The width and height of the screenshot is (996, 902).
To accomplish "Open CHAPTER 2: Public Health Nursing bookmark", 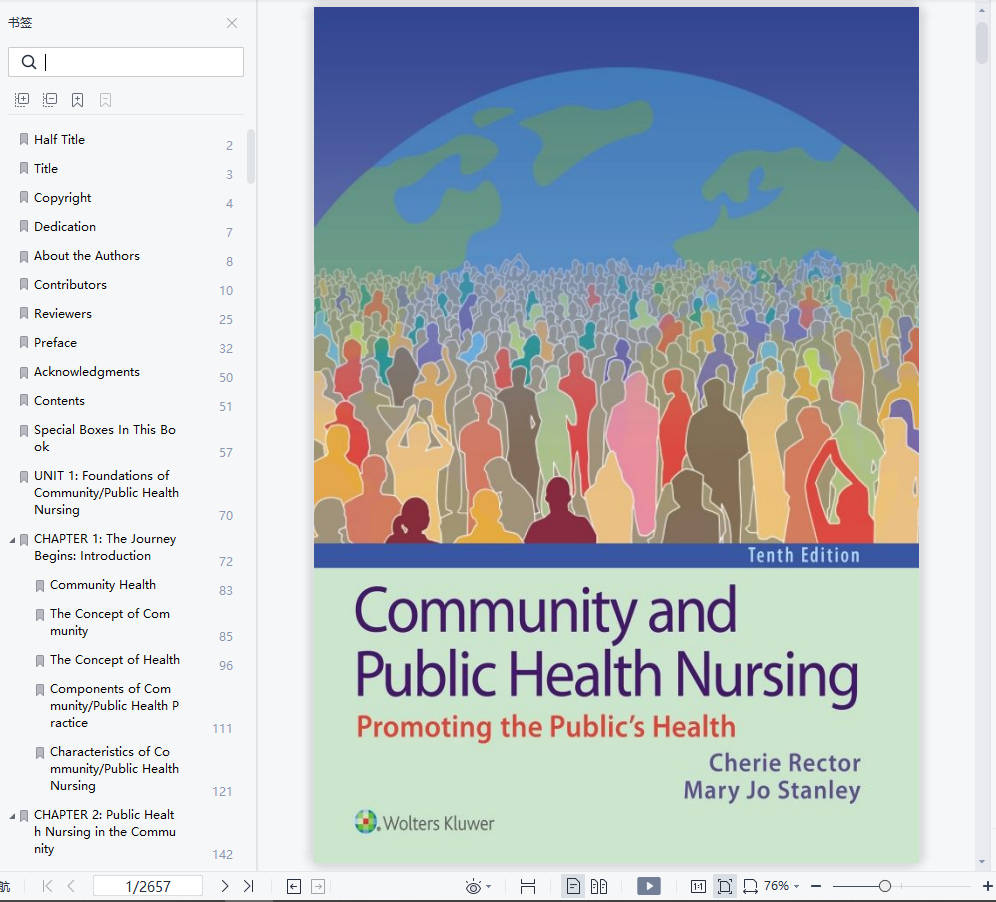I will coord(105,831).
